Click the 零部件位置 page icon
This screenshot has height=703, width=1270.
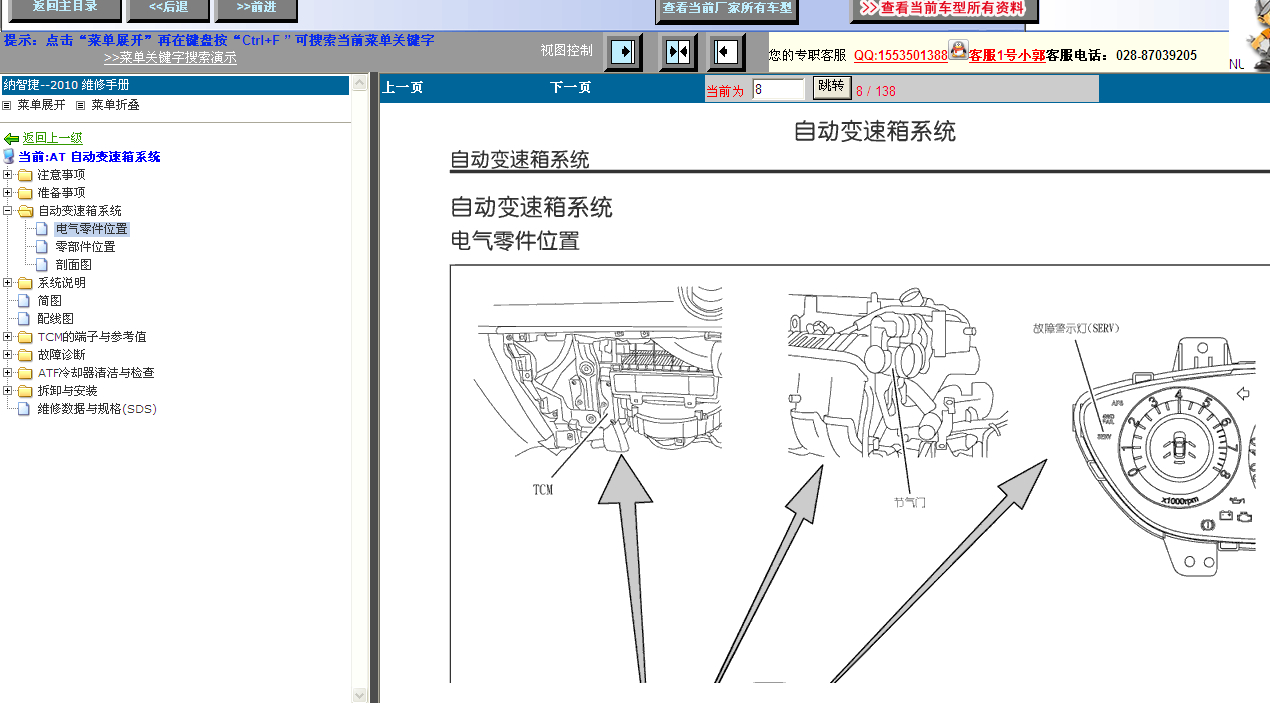(x=42, y=247)
